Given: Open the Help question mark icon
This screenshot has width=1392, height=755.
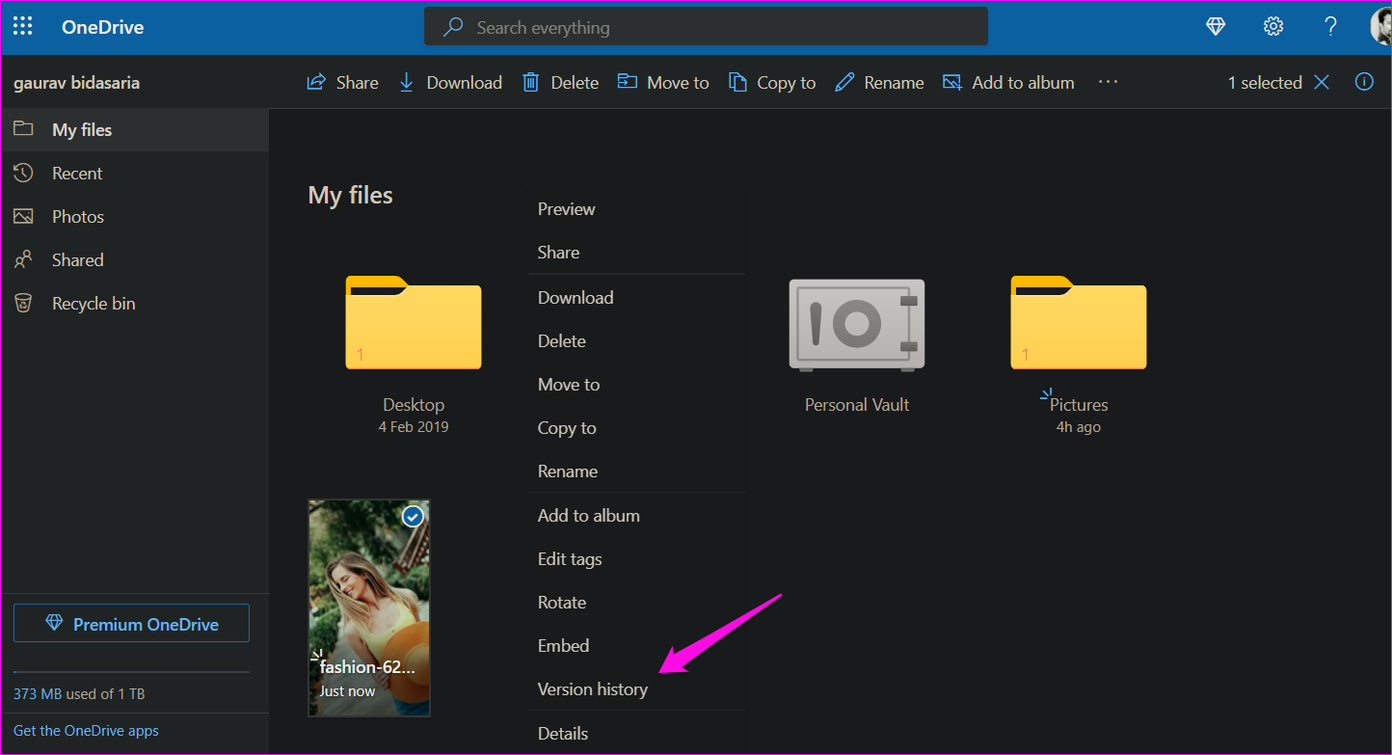Looking at the screenshot, I should click(1330, 27).
